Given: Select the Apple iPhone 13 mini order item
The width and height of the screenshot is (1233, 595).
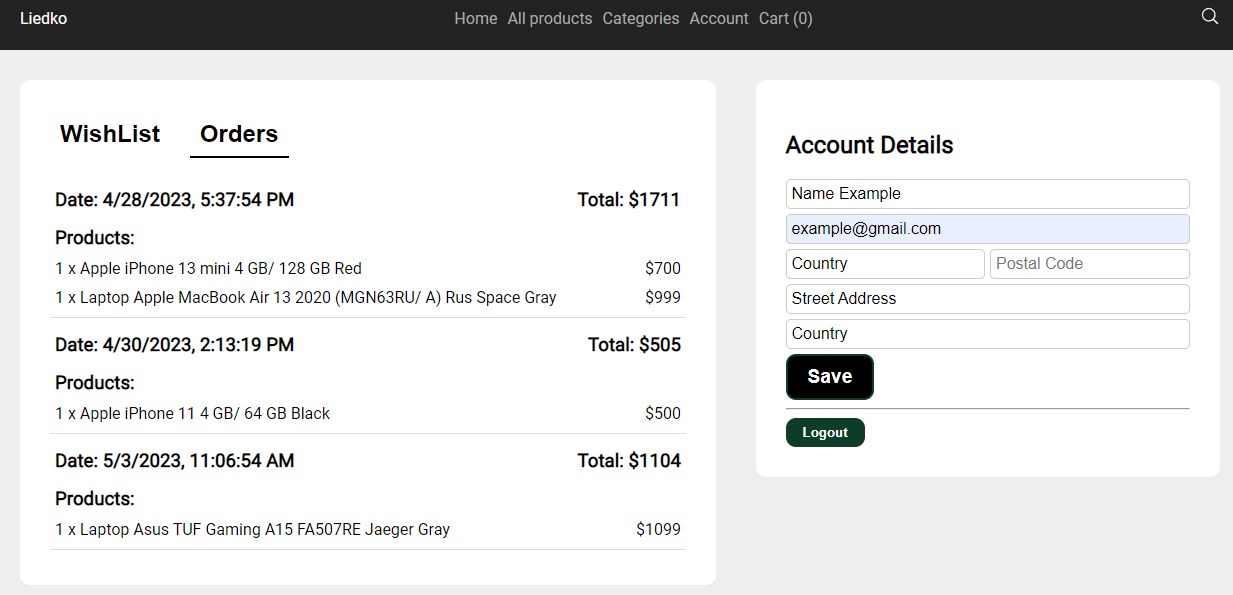Looking at the screenshot, I should (209, 268).
